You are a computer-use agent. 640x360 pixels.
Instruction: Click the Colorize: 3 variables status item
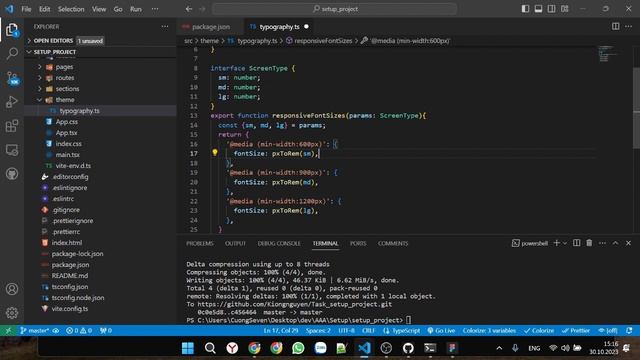489,330
